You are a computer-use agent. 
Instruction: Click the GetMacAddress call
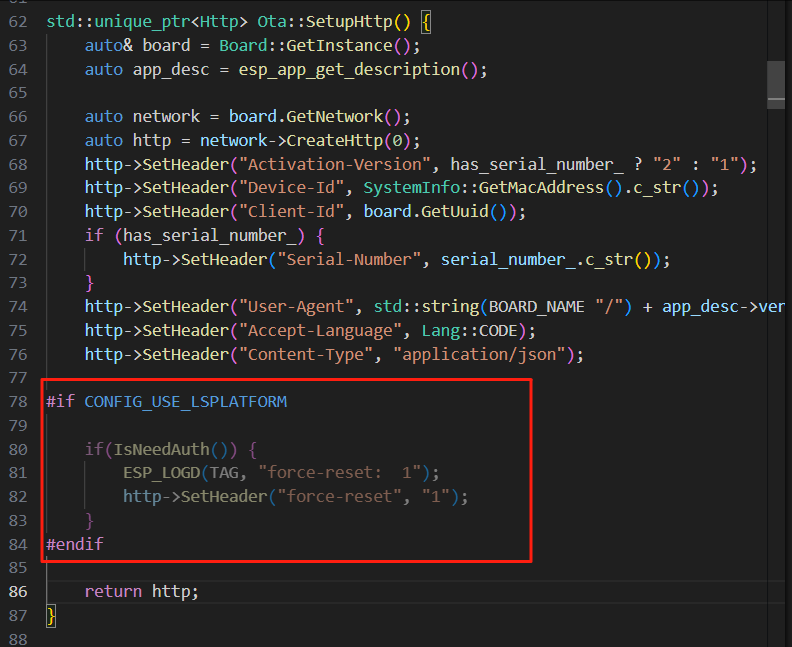click(x=541, y=188)
